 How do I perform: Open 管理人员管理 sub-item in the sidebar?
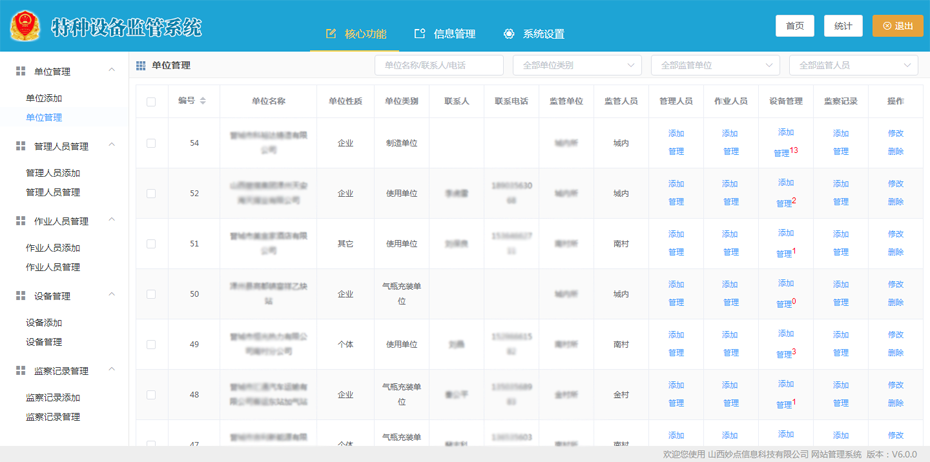coord(53,192)
